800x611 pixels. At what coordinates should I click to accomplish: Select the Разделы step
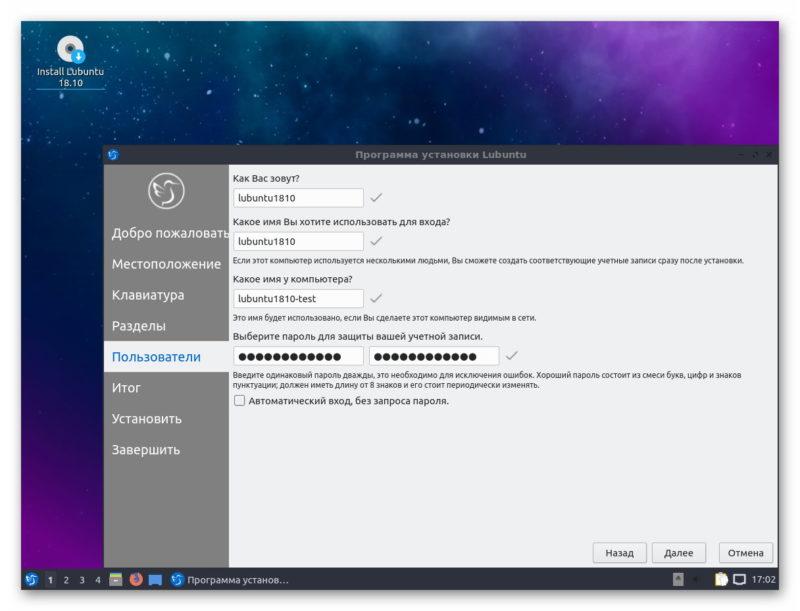[x=166, y=326]
